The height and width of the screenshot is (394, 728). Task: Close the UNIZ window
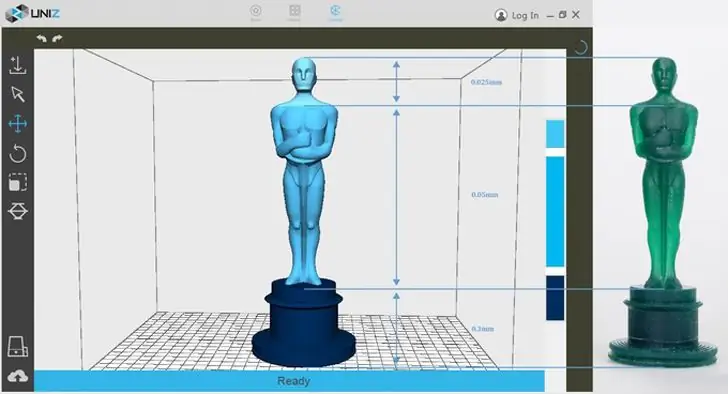[576, 15]
